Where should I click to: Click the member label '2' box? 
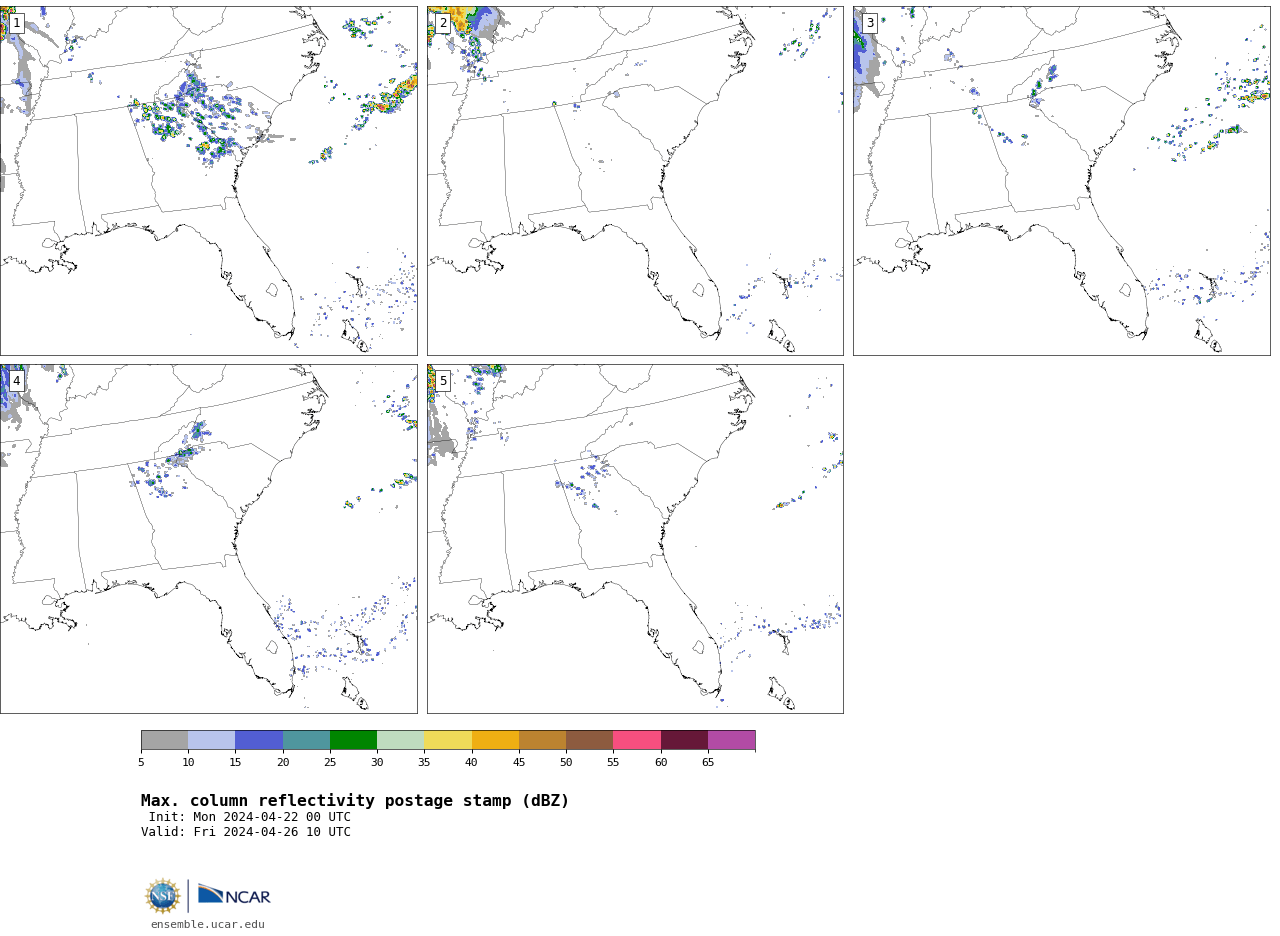(x=443, y=23)
